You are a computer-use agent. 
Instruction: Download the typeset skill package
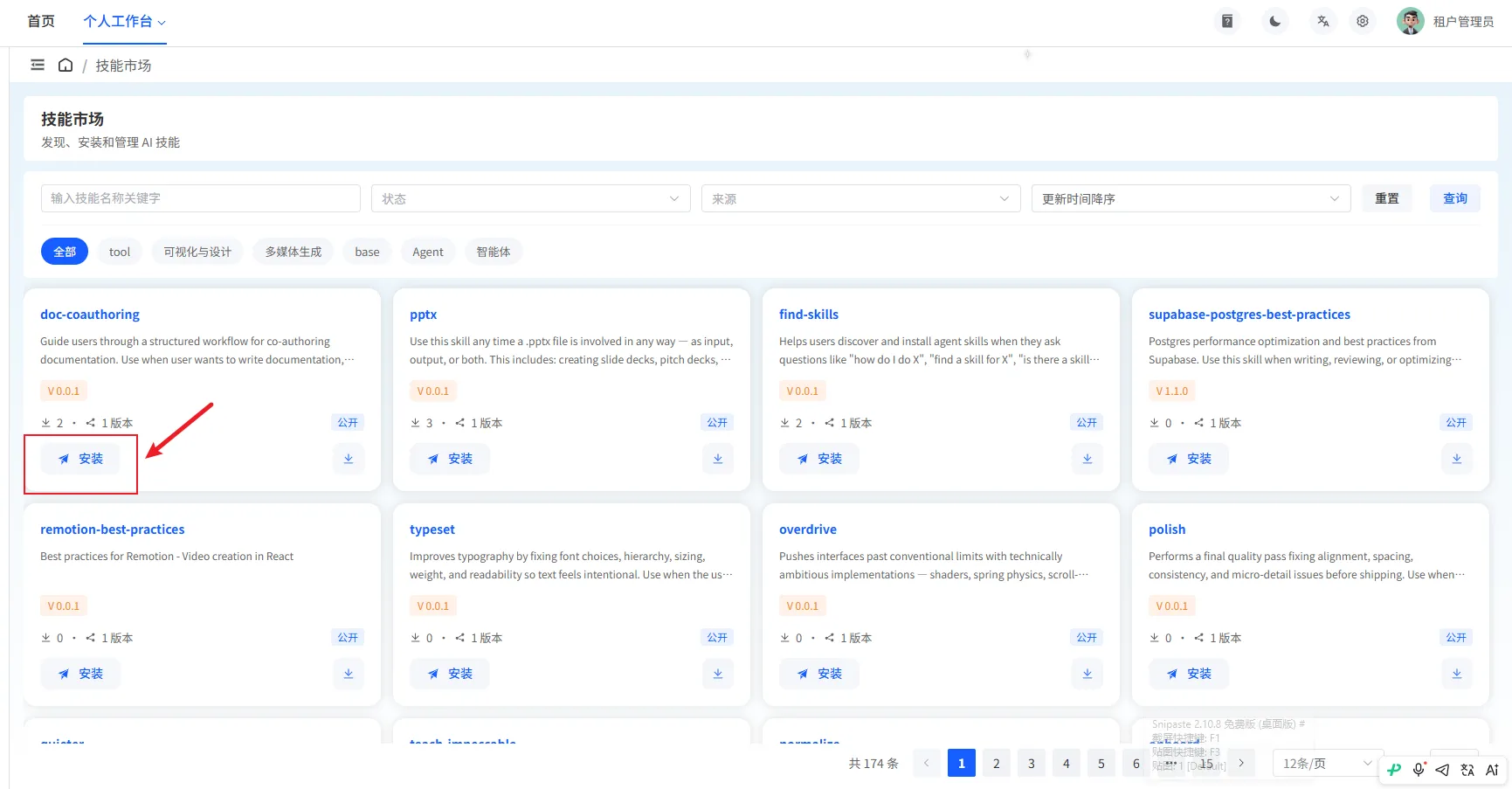[718, 674]
